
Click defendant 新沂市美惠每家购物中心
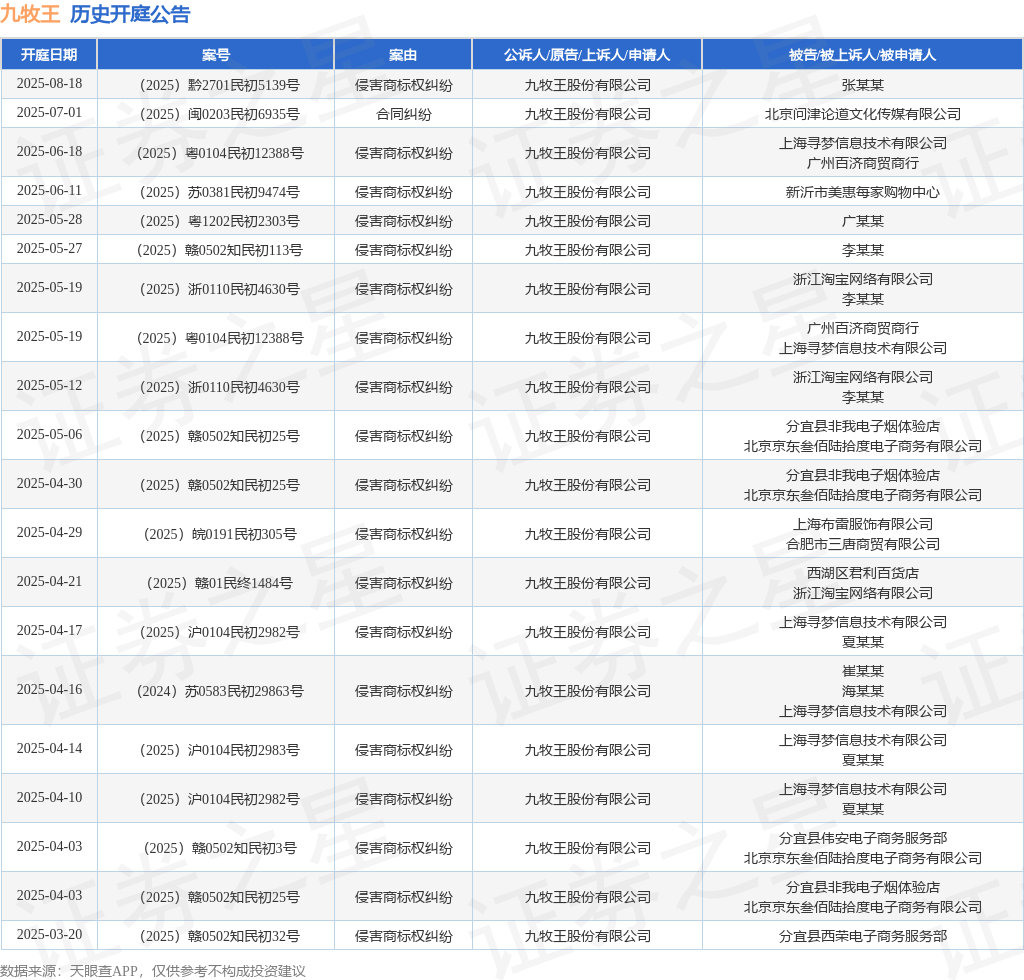(x=863, y=192)
